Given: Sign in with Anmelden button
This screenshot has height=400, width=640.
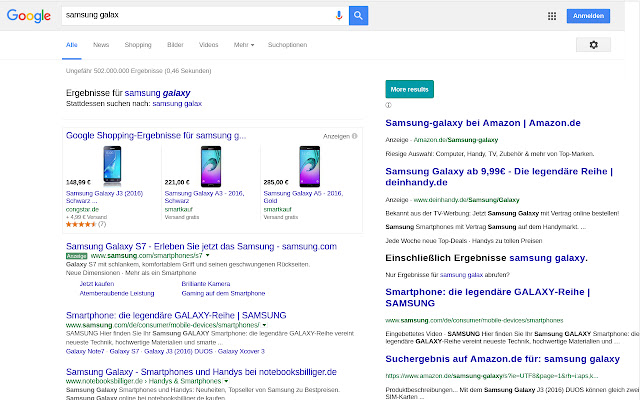Looking at the screenshot, I should point(588,16).
